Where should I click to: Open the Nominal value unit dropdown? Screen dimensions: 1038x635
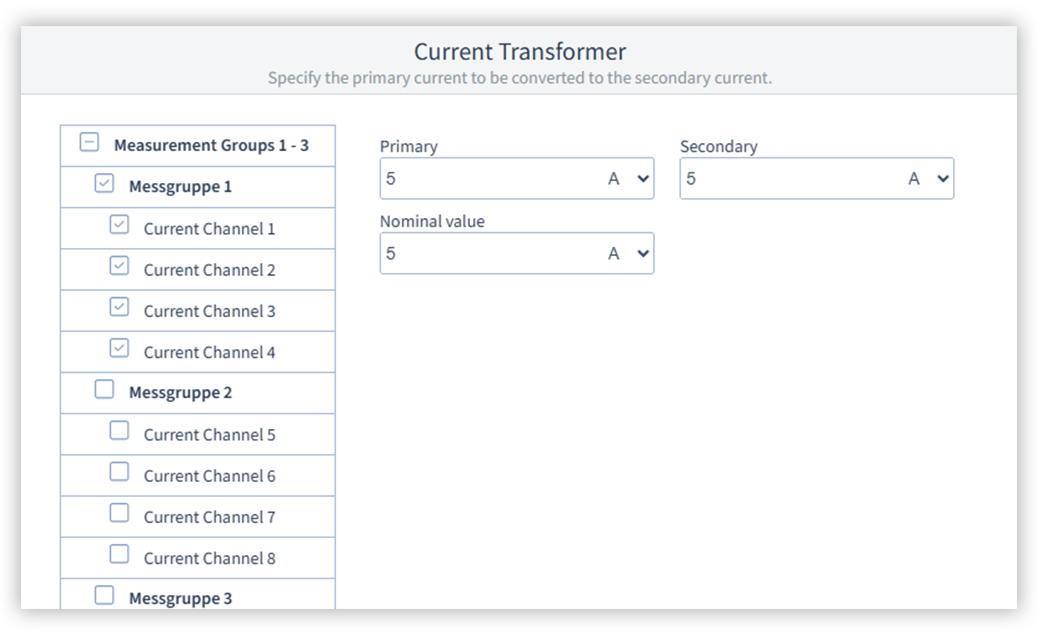629,254
